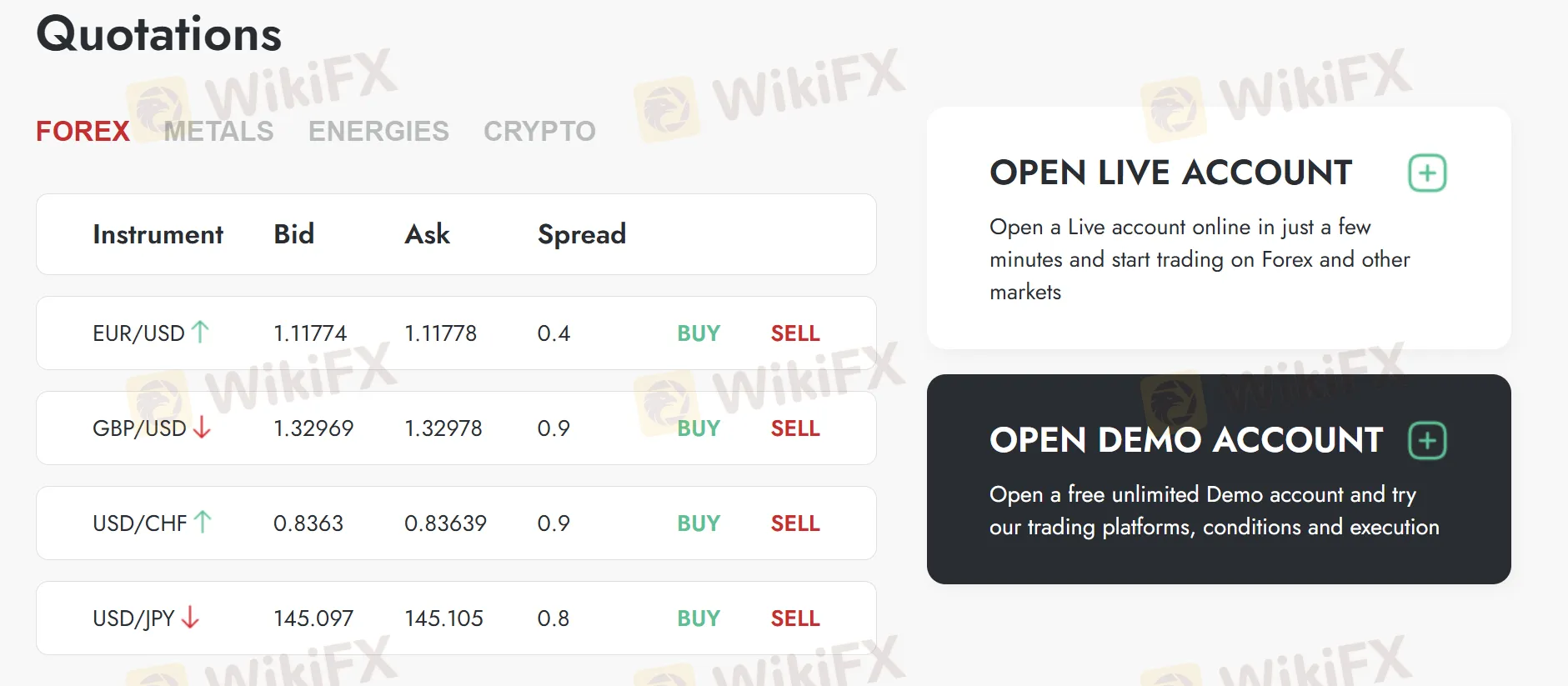Click BUY for USD/JPY
This screenshot has width=1568, height=686.
pos(699,618)
